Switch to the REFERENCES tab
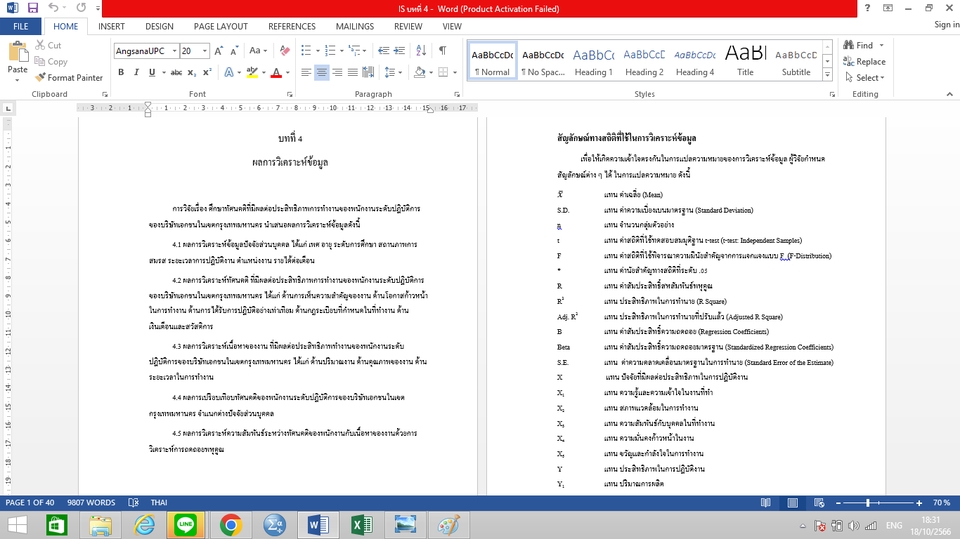Image resolution: width=960 pixels, height=539 pixels. (x=291, y=26)
